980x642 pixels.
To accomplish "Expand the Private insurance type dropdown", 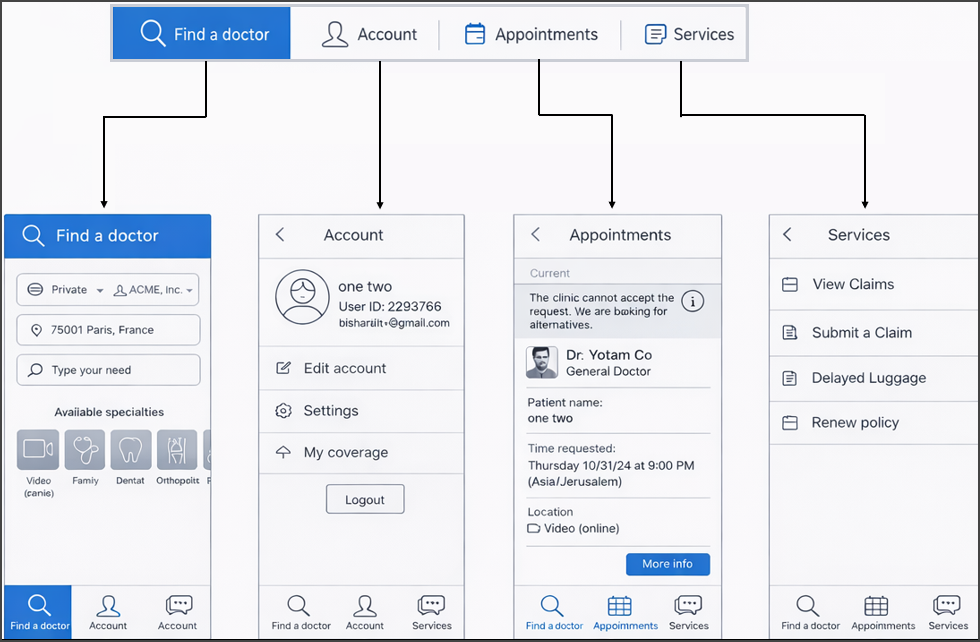I will 64,290.
